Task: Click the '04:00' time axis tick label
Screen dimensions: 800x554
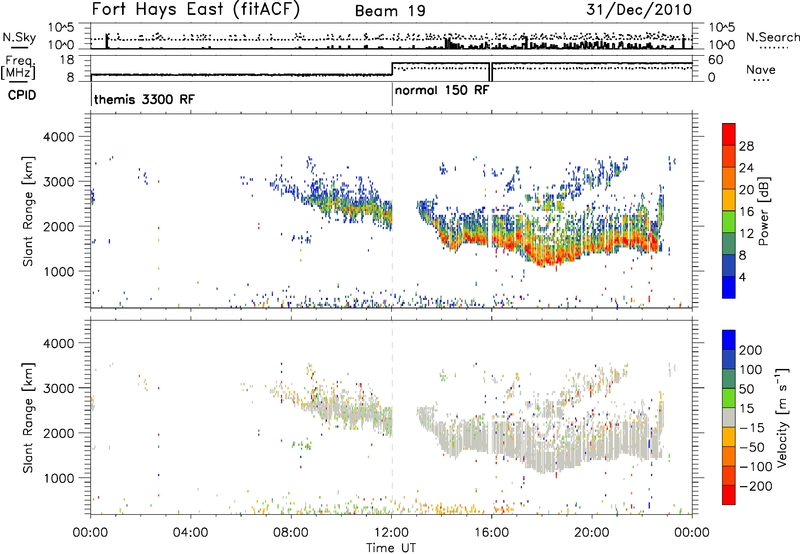Action: pos(190,533)
